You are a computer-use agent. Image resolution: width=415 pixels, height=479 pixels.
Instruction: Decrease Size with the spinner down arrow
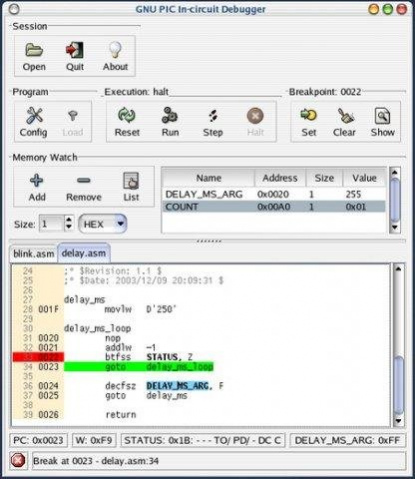point(69,227)
